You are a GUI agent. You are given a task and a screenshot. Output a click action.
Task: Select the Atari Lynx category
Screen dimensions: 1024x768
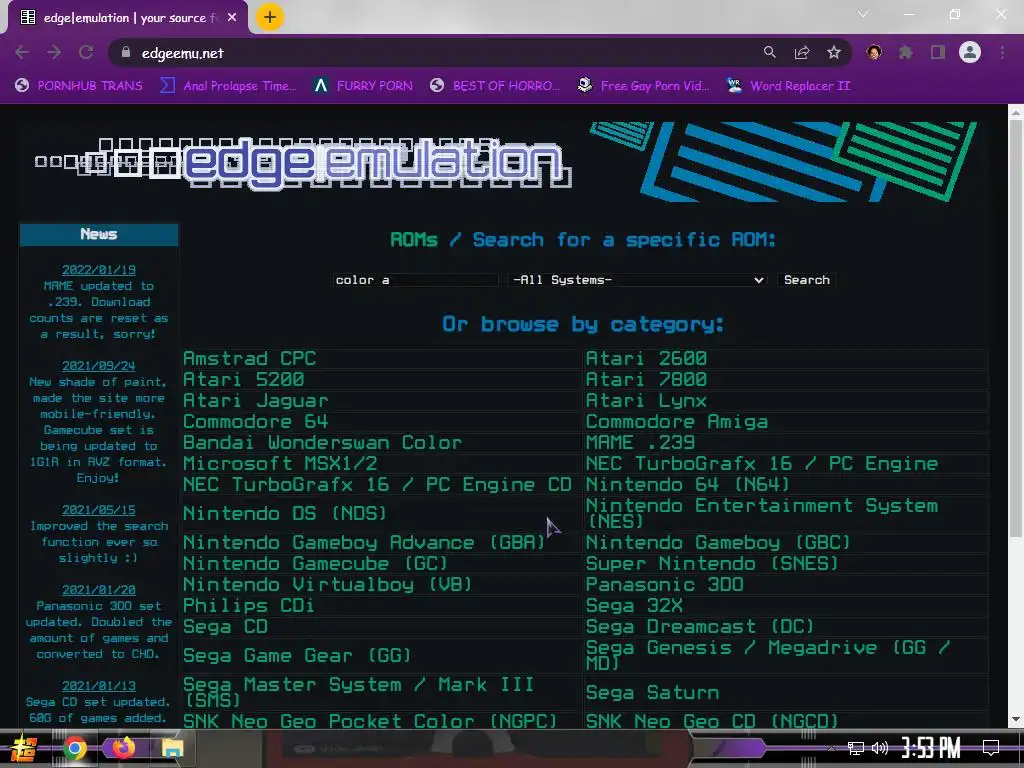646,400
